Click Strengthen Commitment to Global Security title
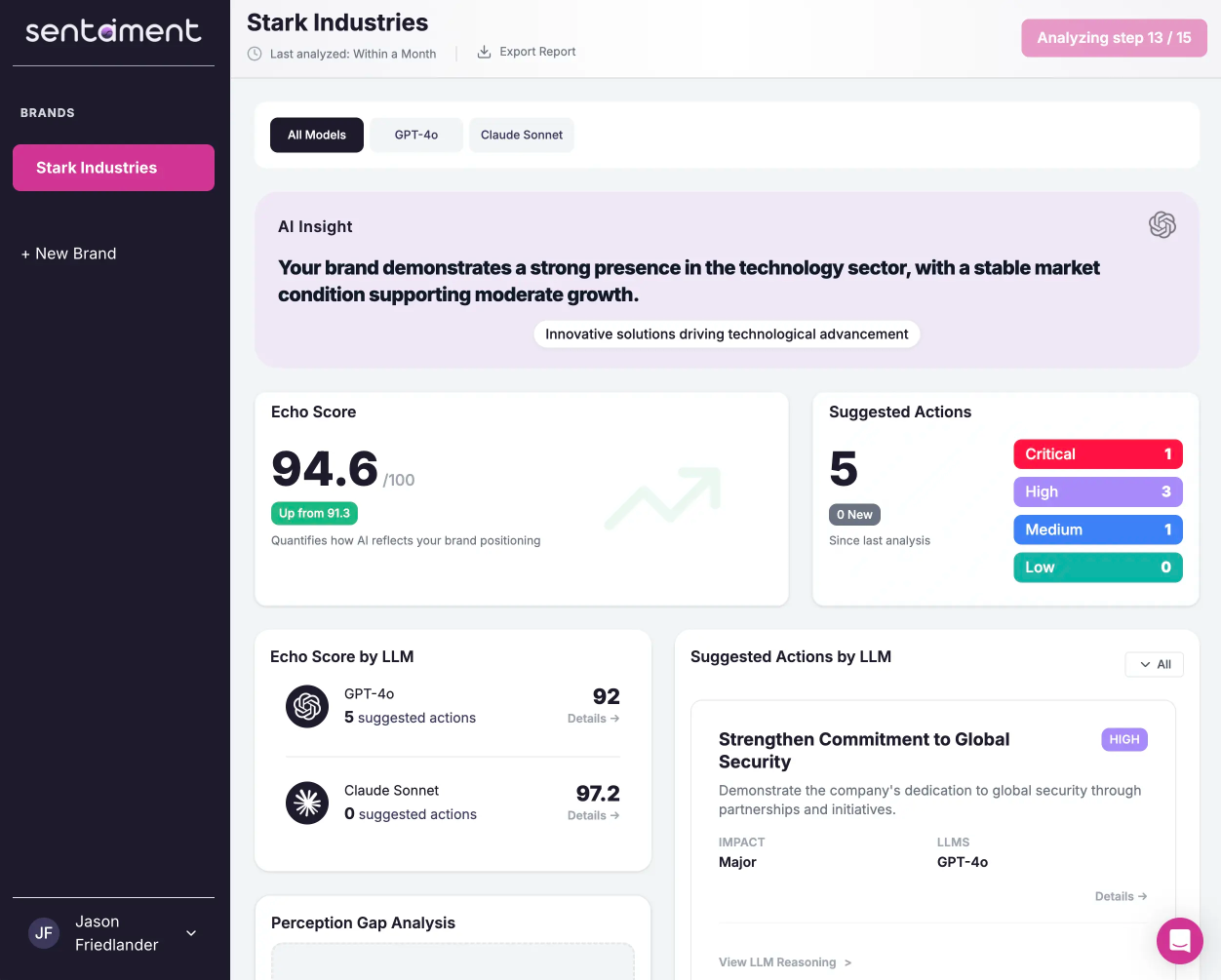This screenshot has height=980, width=1221. (x=864, y=751)
